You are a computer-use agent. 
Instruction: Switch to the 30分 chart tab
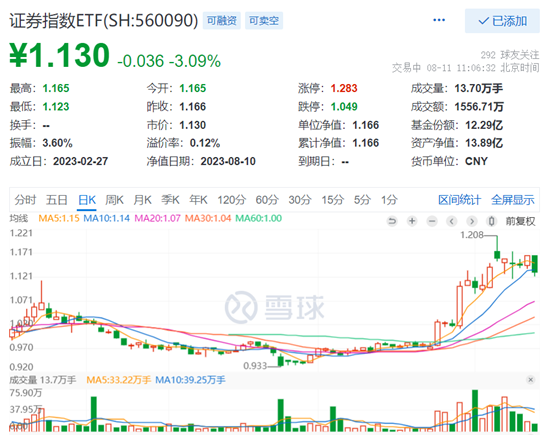(300, 200)
